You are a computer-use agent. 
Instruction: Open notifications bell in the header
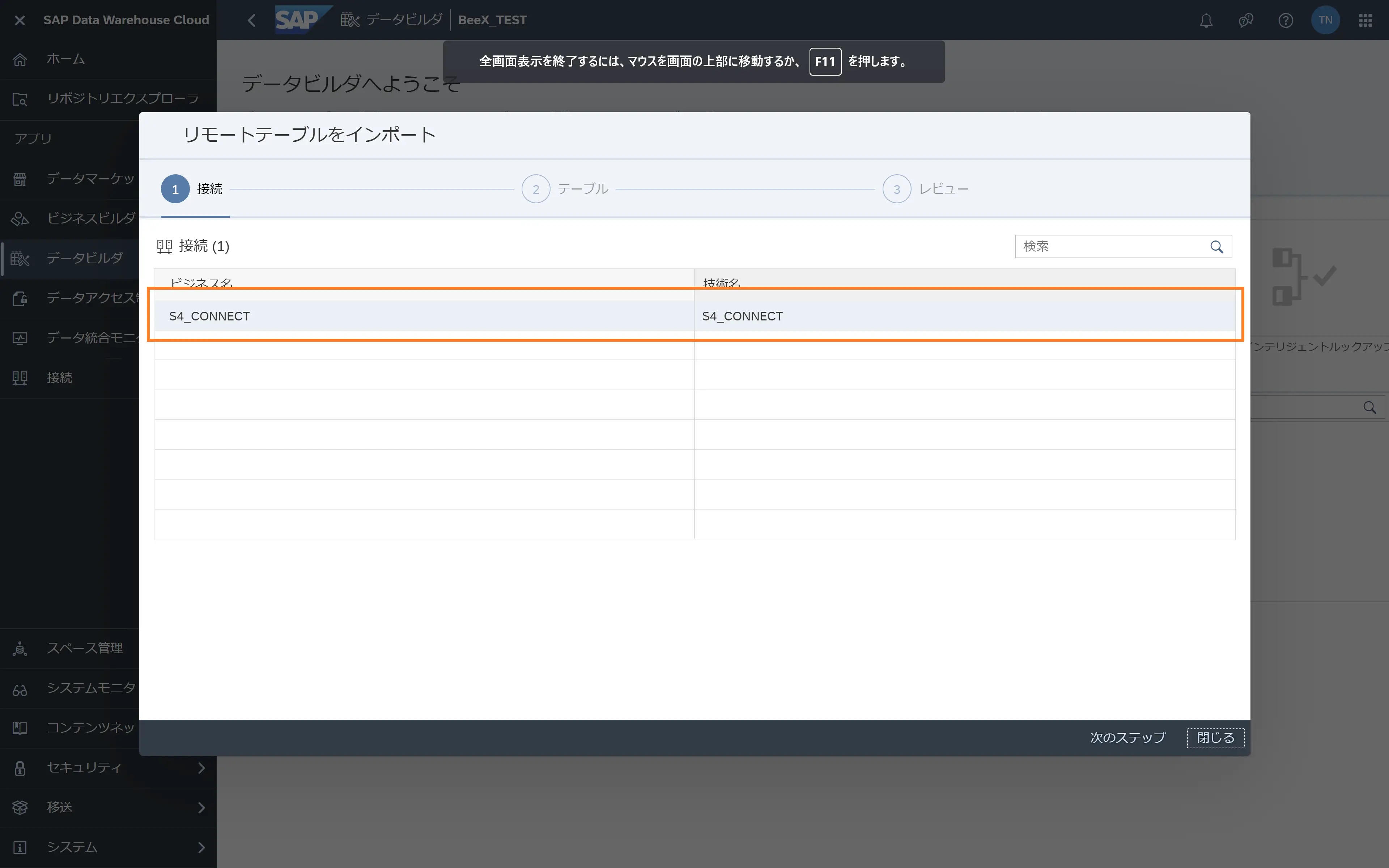[x=1206, y=21]
